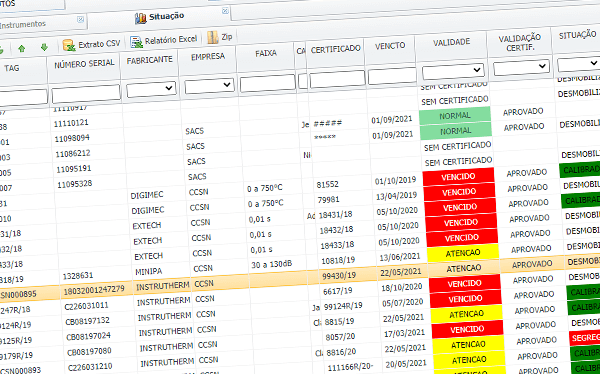Open the SITUAÇÃO filter dropdown
Viewport: 600px width, 374px height.
(x=578, y=64)
